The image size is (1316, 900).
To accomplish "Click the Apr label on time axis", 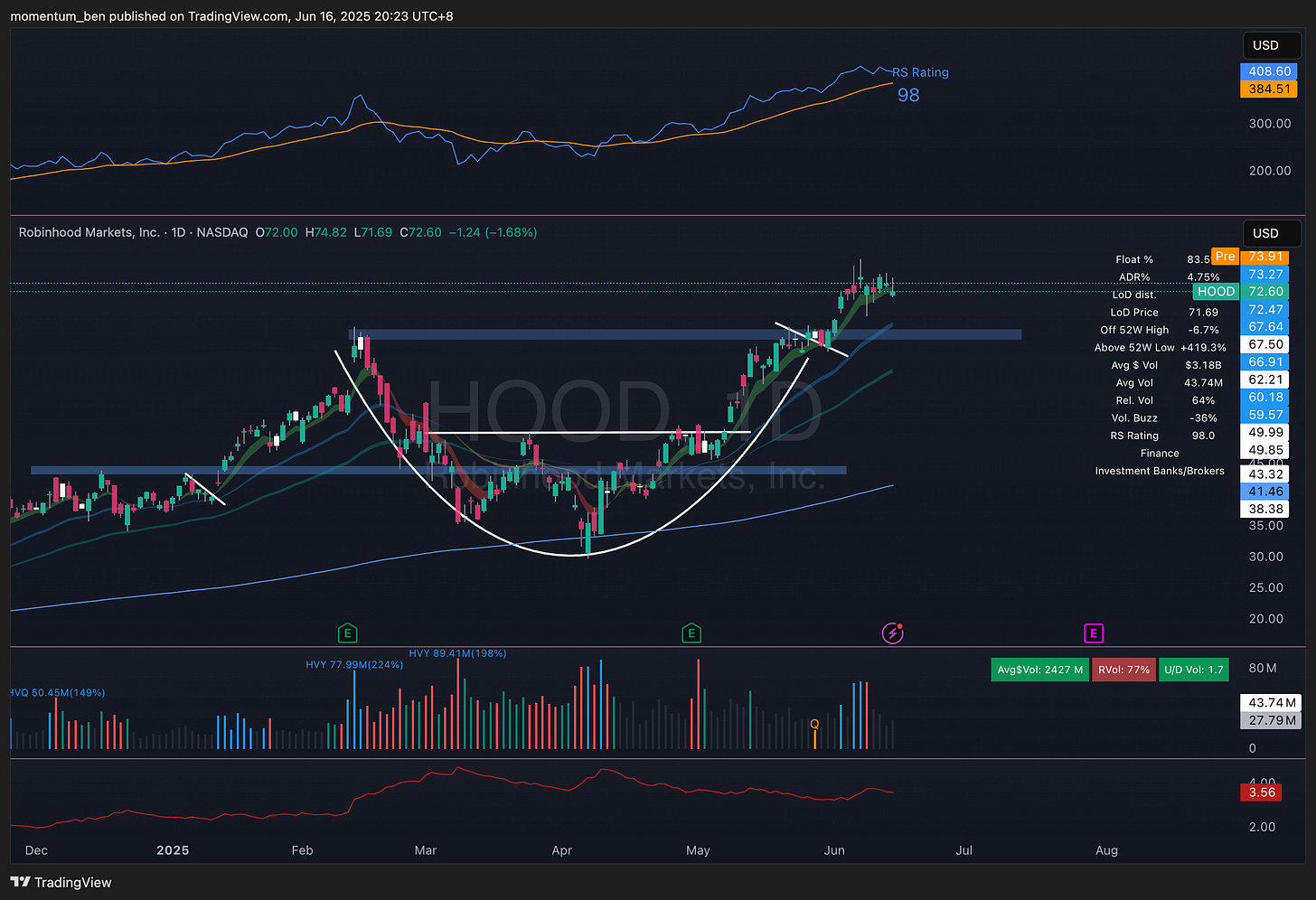I will tap(561, 850).
